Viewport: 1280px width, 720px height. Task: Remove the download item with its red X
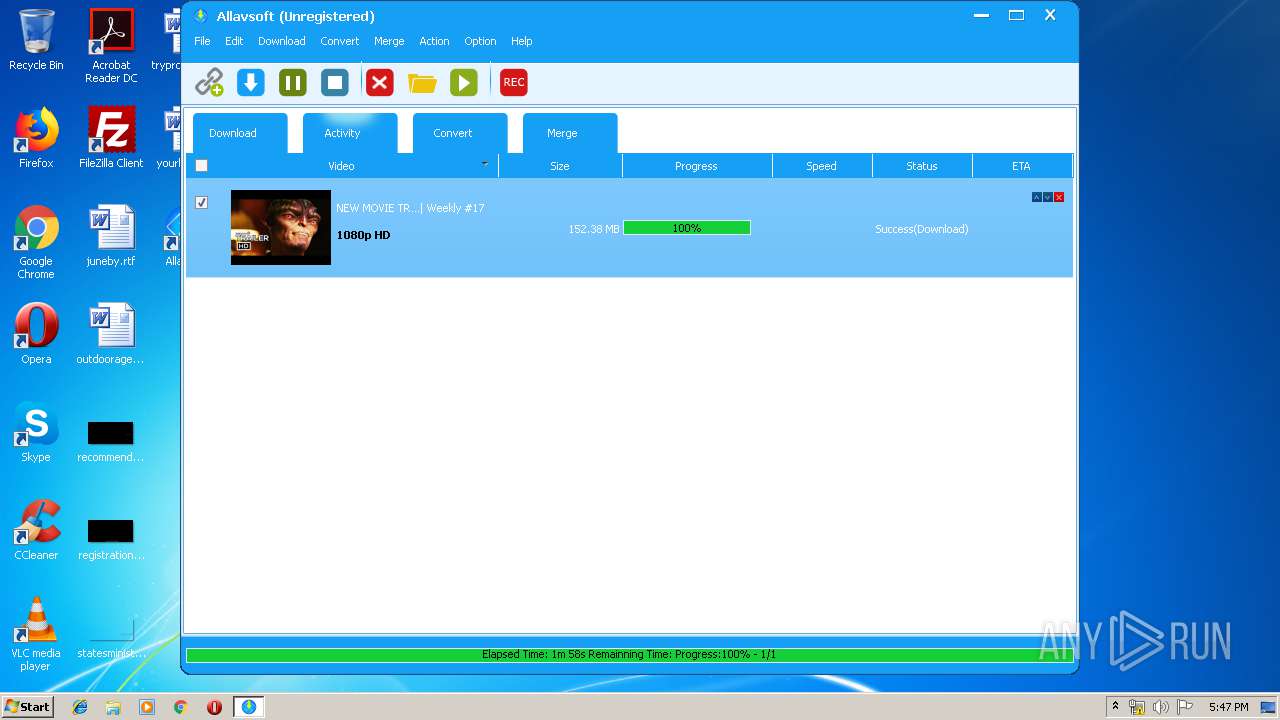(1059, 197)
